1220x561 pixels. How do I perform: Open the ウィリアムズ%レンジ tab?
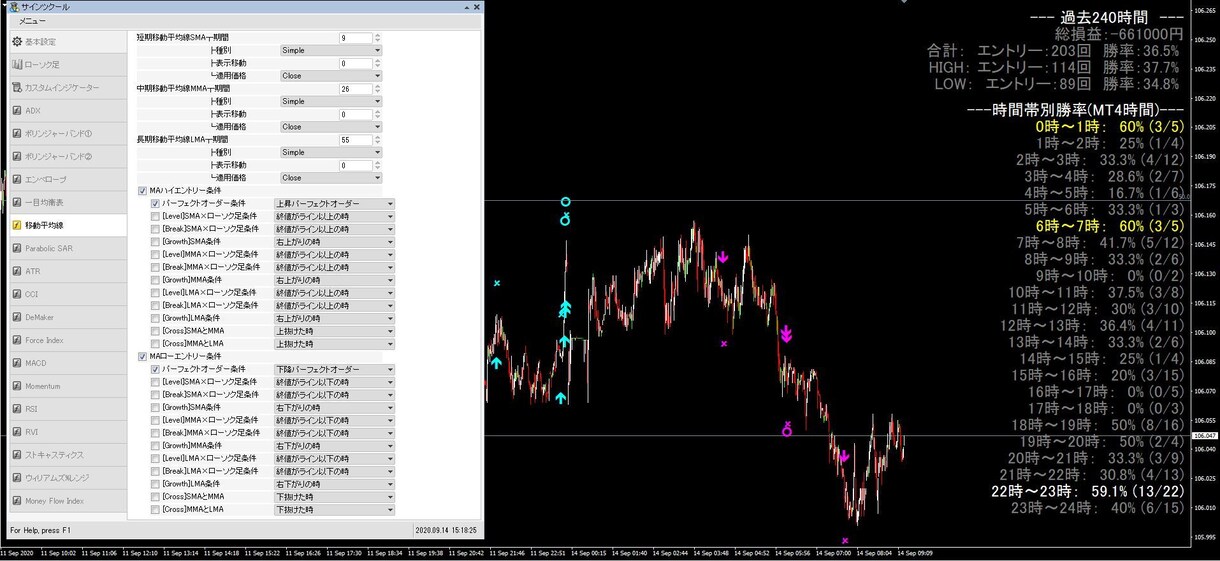point(67,478)
